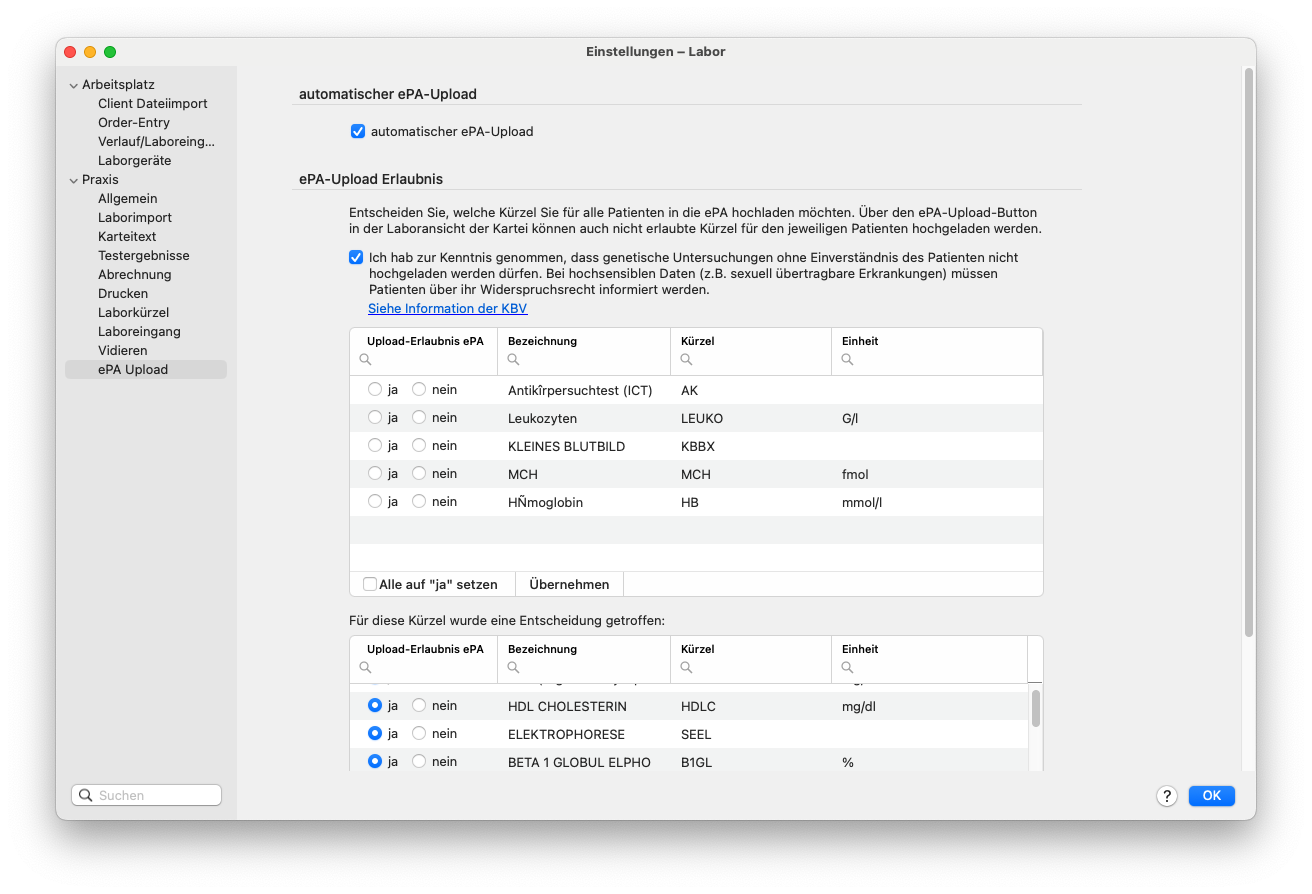Check 'Alle auf "ja" setzen'
Viewport: 1312px width, 894px height.
[x=369, y=583]
